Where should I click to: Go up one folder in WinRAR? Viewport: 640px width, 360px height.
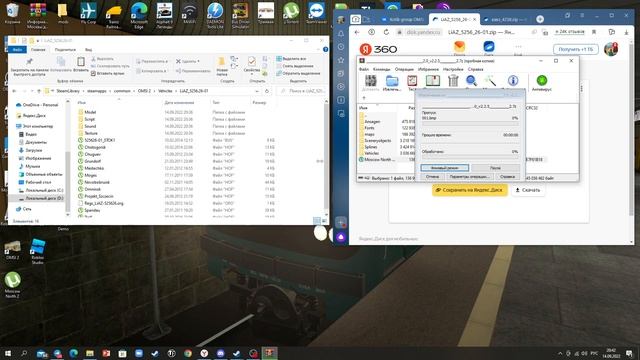coord(364,98)
